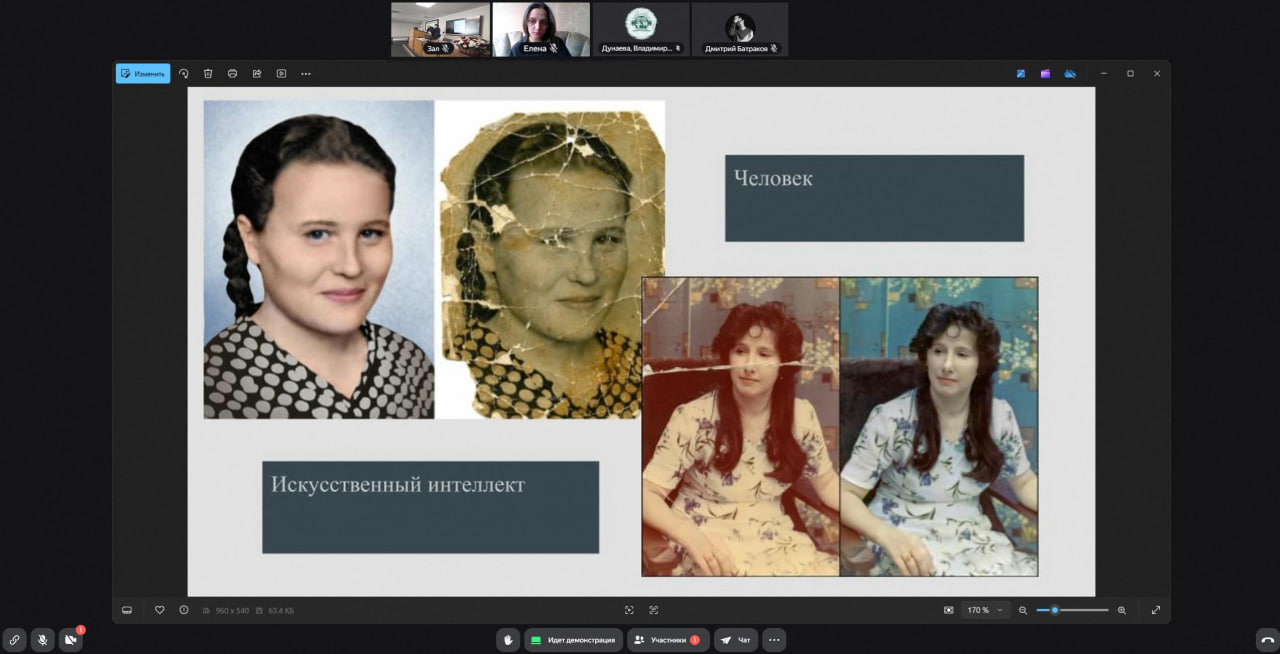The height and width of the screenshot is (654, 1280).
Task: Delete the photo with the trash icon
Action: 208,73
